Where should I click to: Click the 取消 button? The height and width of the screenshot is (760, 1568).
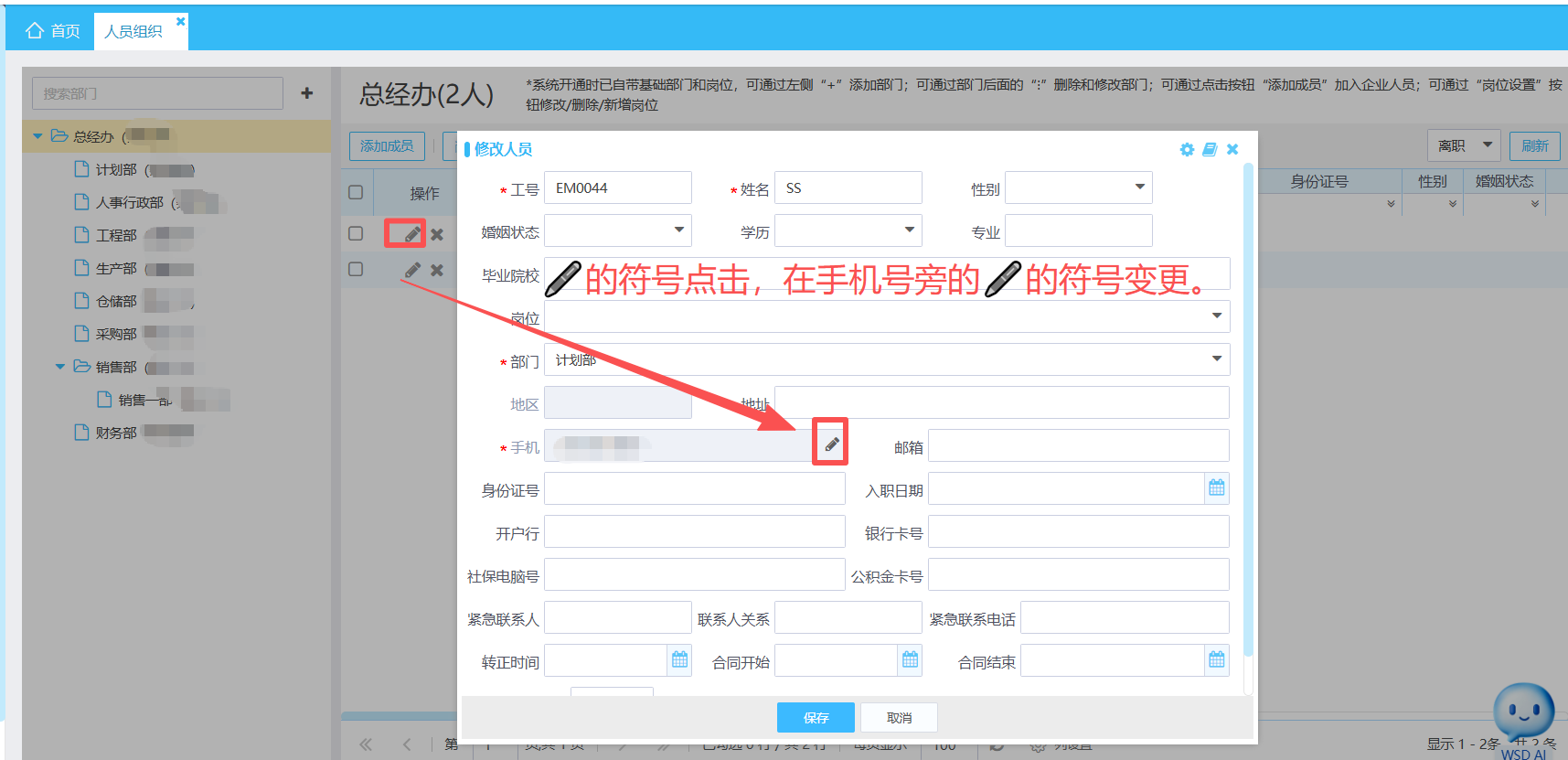[x=899, y=718]
